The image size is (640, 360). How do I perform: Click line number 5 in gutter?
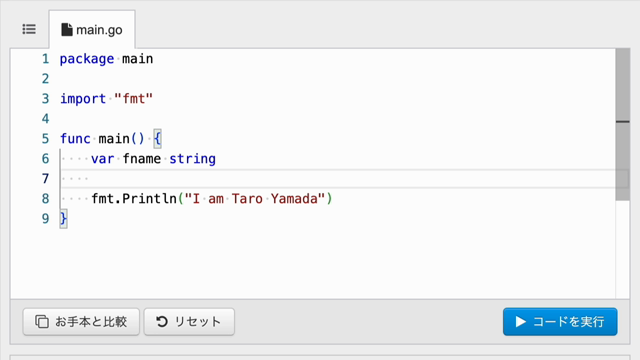click(x=45, y=139)
